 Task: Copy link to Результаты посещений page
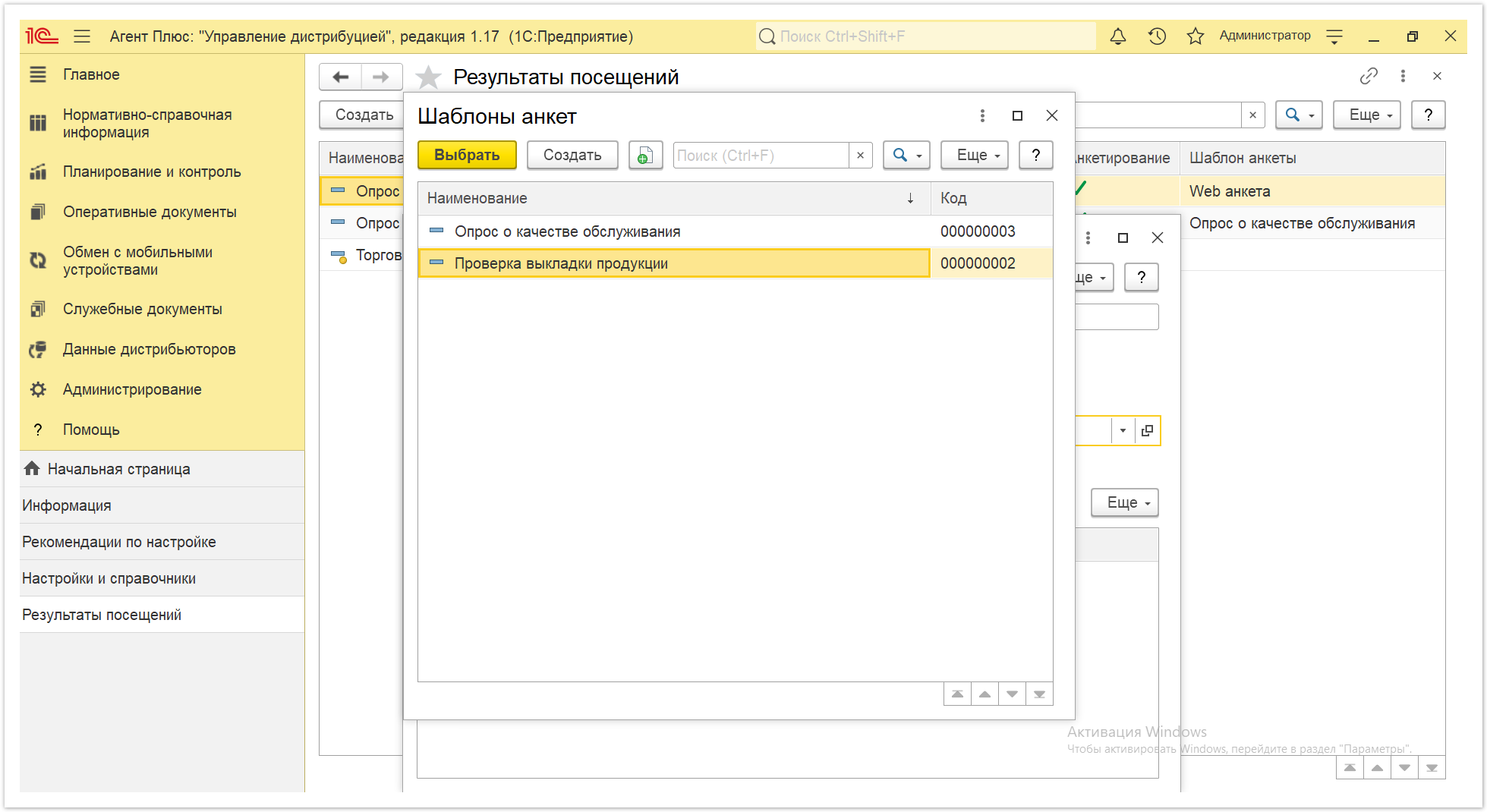(1369, 76)
